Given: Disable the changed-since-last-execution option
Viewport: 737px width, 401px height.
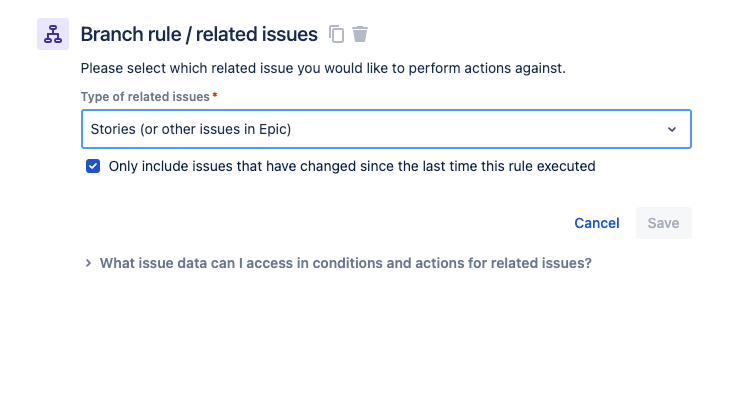Looking at the screenshot, I should point(93,166).
